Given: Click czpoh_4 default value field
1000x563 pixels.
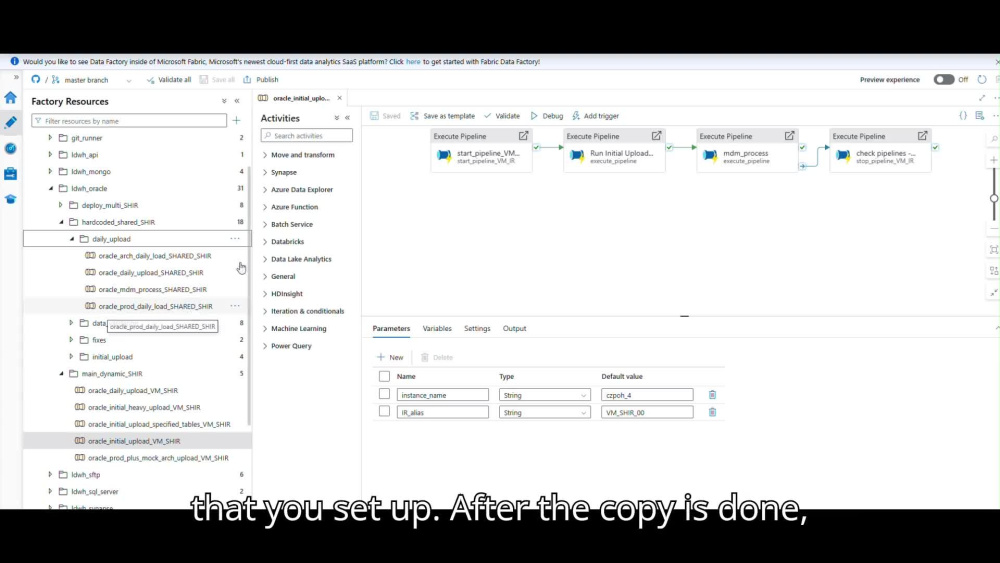Looking at the screenshot, I should pos(647,395).
